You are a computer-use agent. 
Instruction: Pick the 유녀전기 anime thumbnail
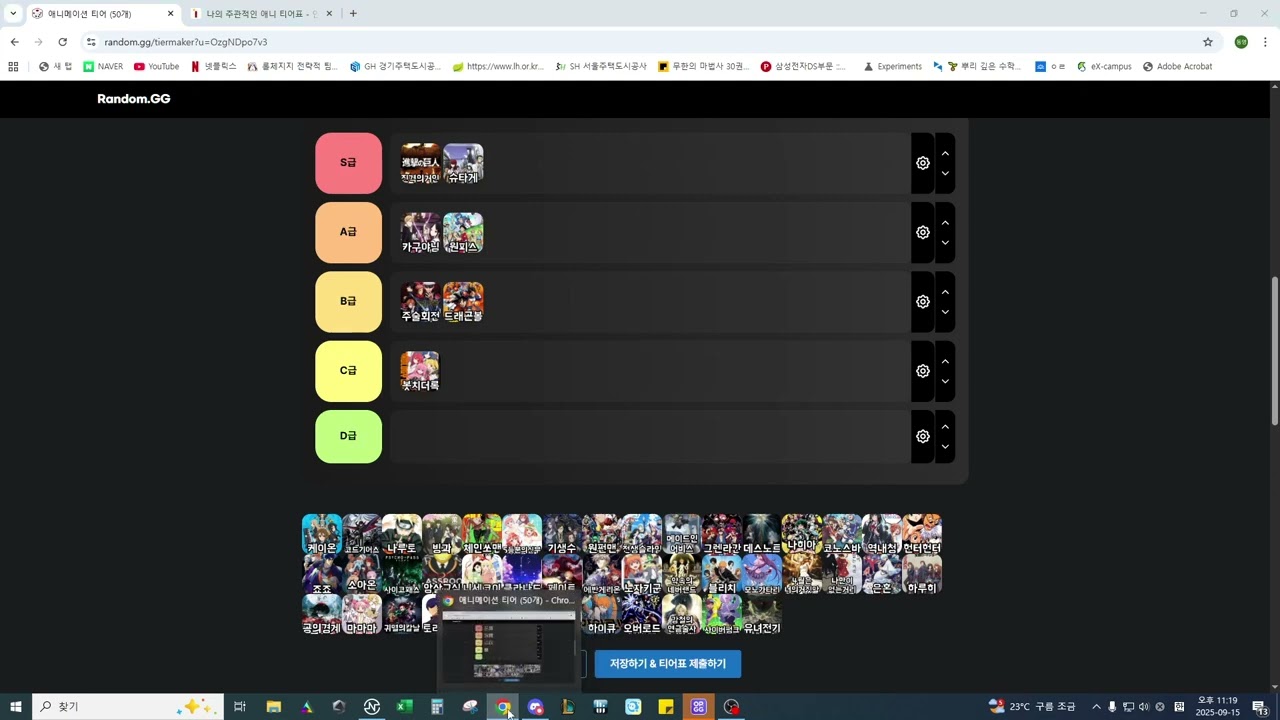pos(762,614)
